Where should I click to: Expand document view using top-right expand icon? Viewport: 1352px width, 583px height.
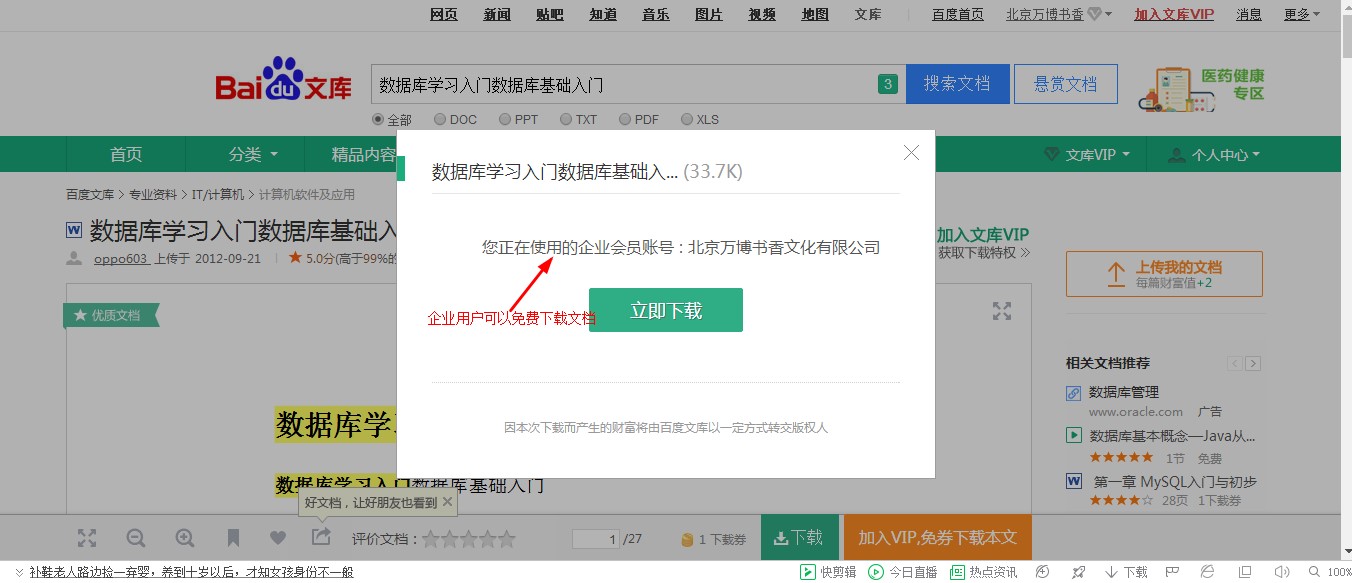tap(1002, 311)
